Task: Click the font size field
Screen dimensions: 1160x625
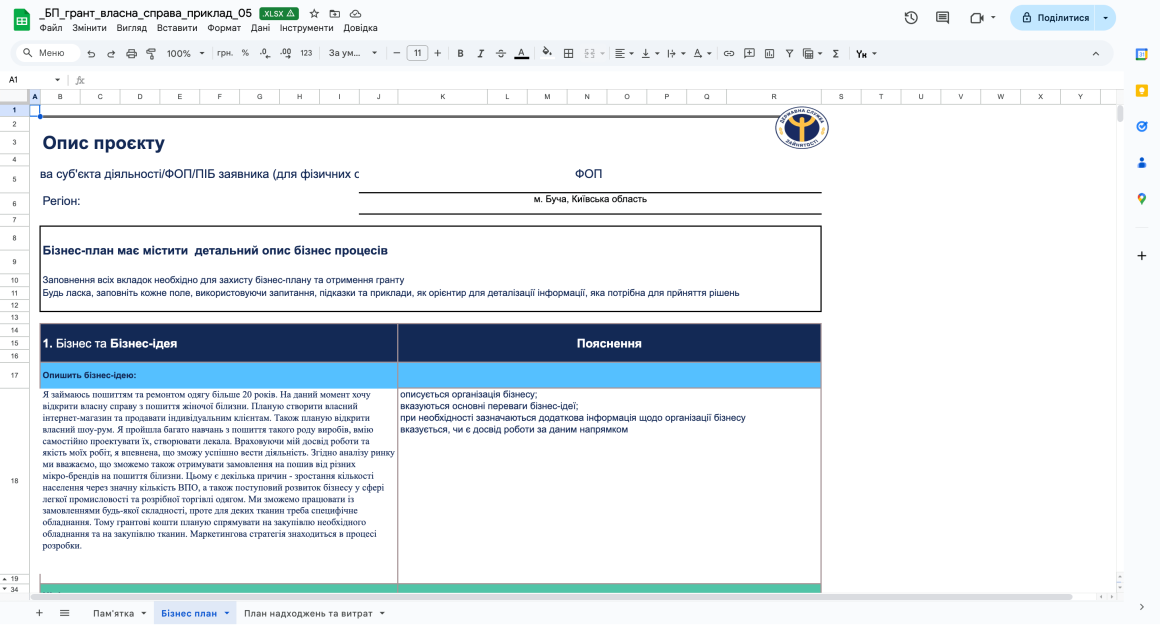Action: tap(417, 53)
